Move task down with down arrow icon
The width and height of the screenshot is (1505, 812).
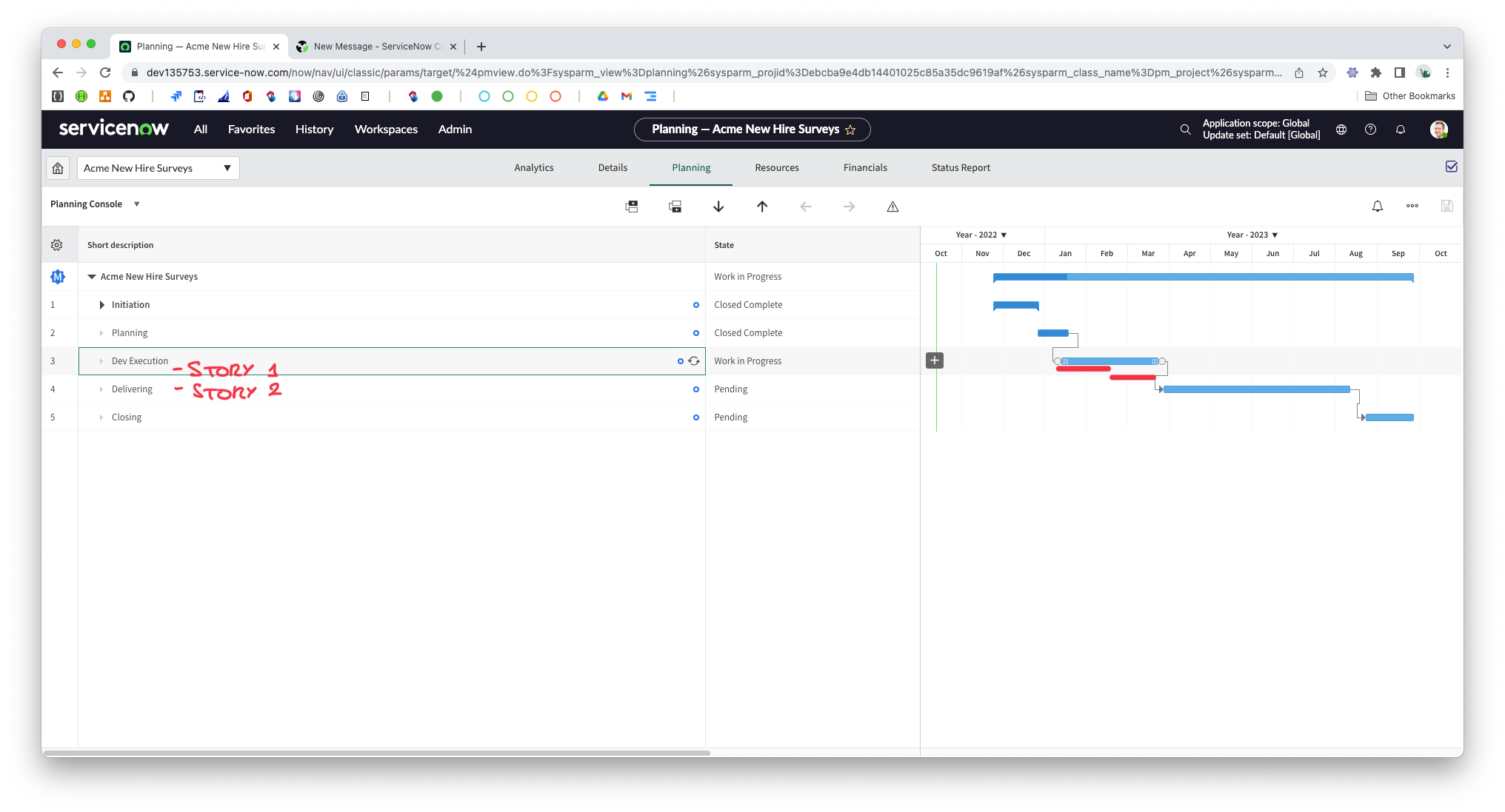click(x=718, y=207)
